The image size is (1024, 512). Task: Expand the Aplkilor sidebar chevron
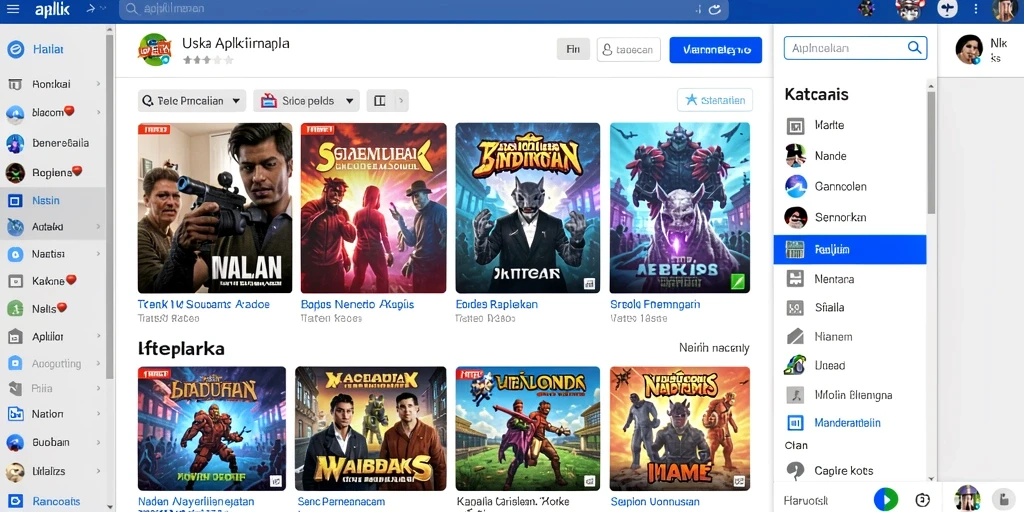coord(99,336)
